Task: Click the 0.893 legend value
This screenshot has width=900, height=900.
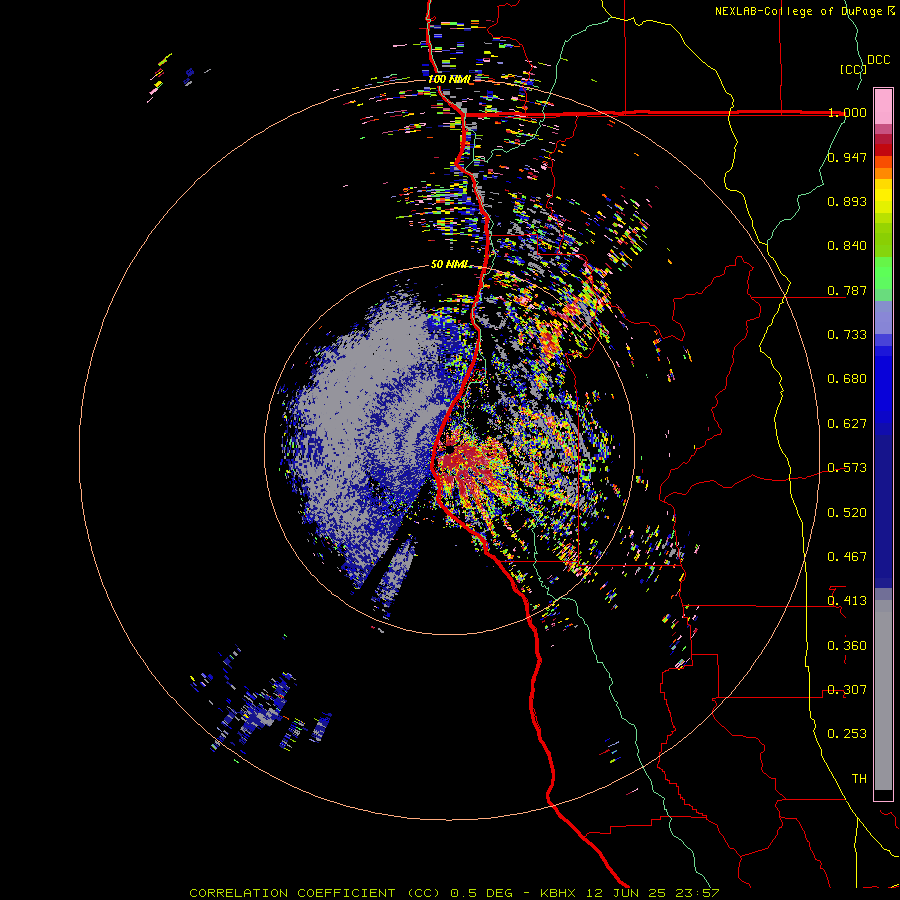Action: coord(847,201)
